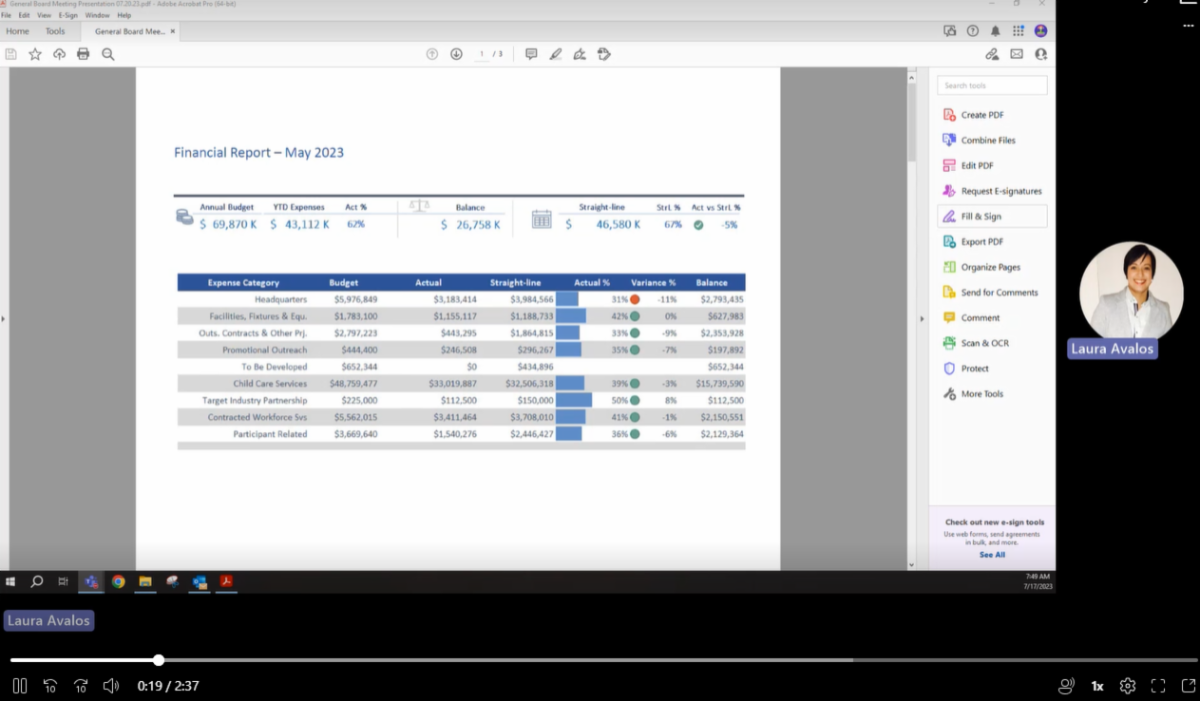Click the See All link
The height and width of the screenshot is (701, 1200).
pos(992,555)
